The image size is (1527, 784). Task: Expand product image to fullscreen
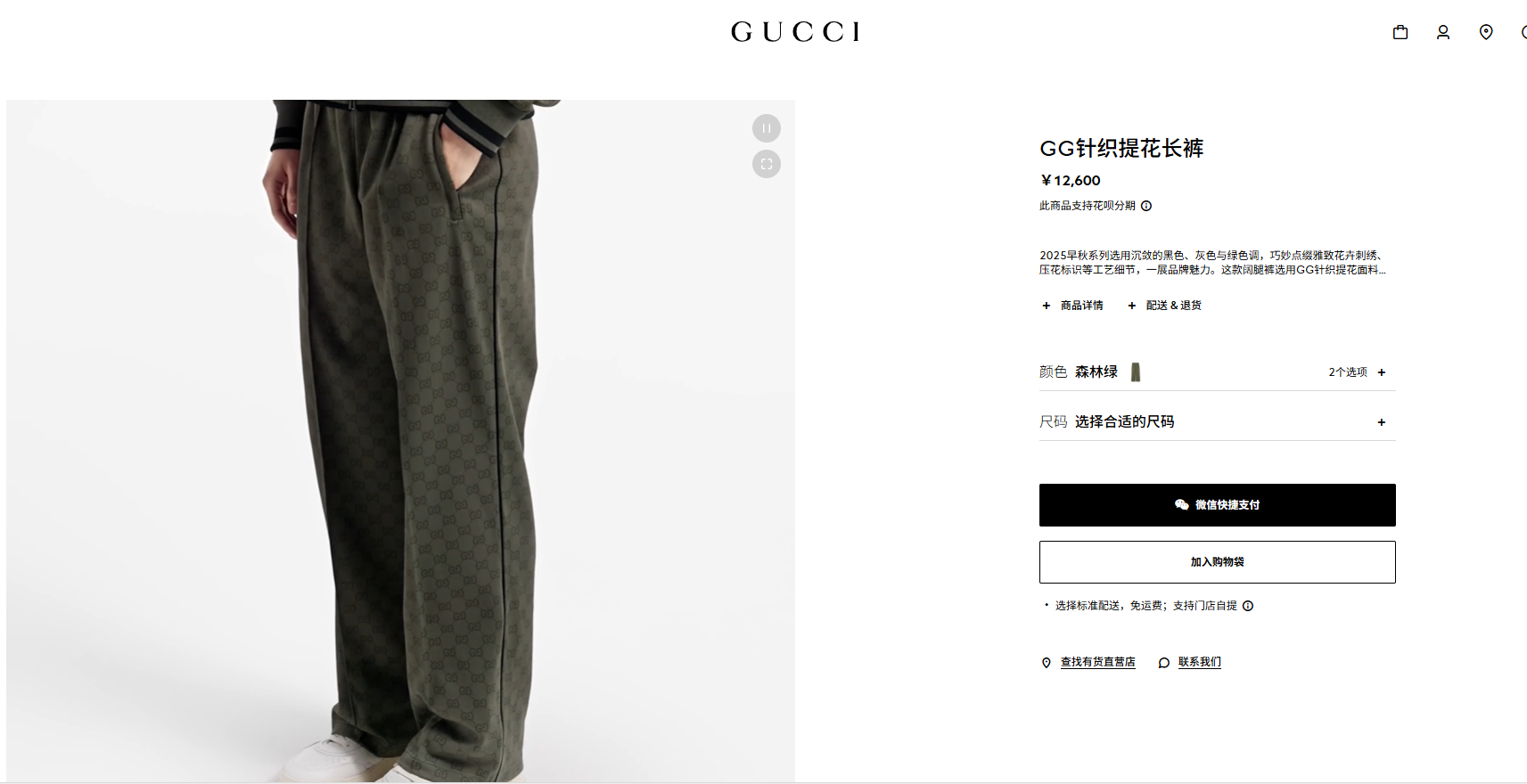coord(767,164)
